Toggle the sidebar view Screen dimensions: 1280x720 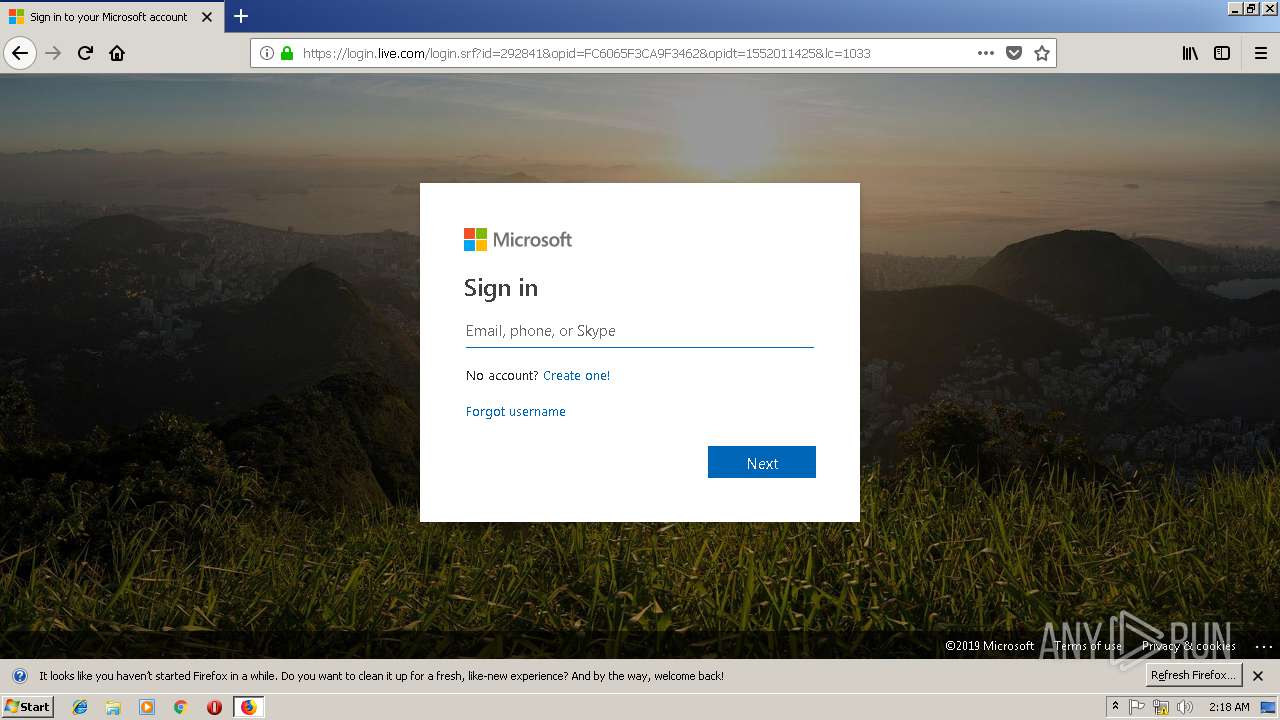[x=1222, y=53]
